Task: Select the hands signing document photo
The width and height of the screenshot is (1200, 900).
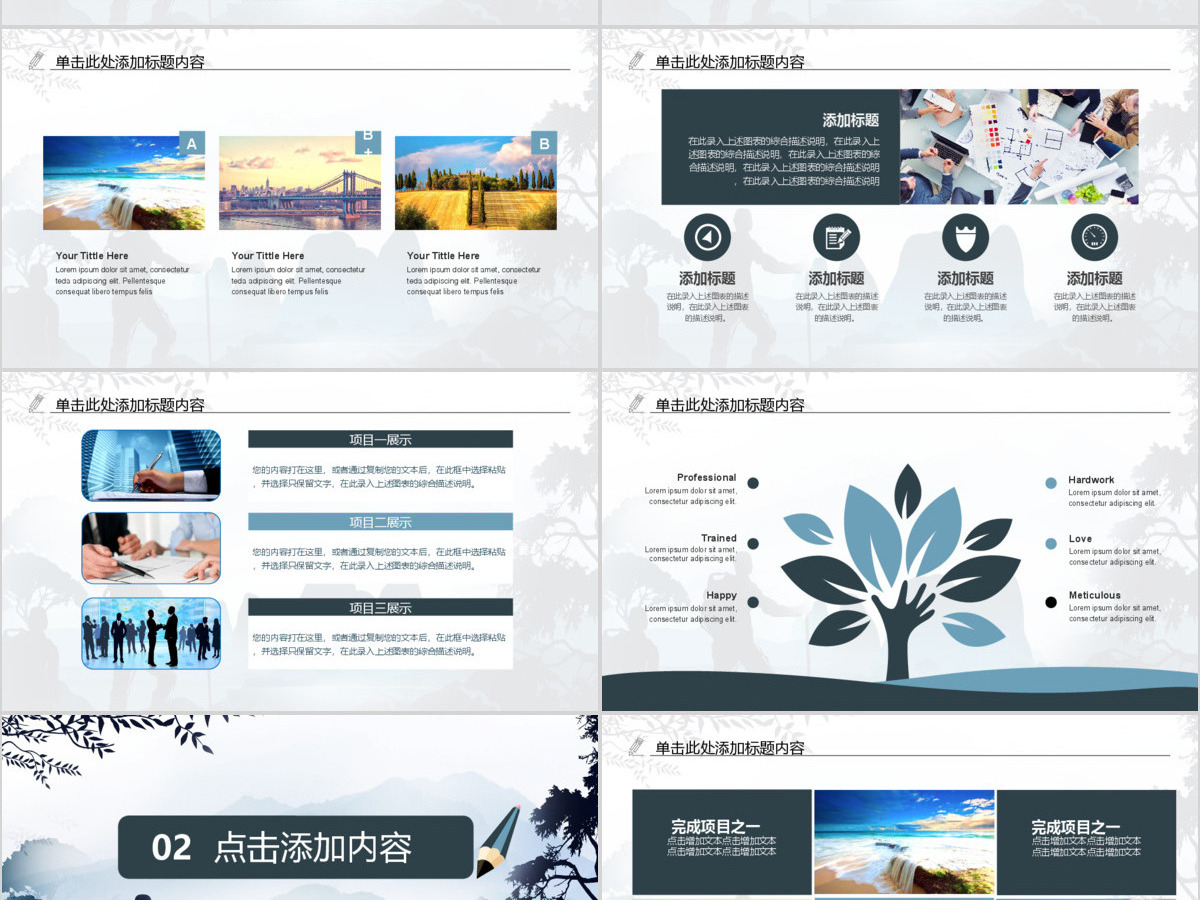Action: [x=151, y=548]
